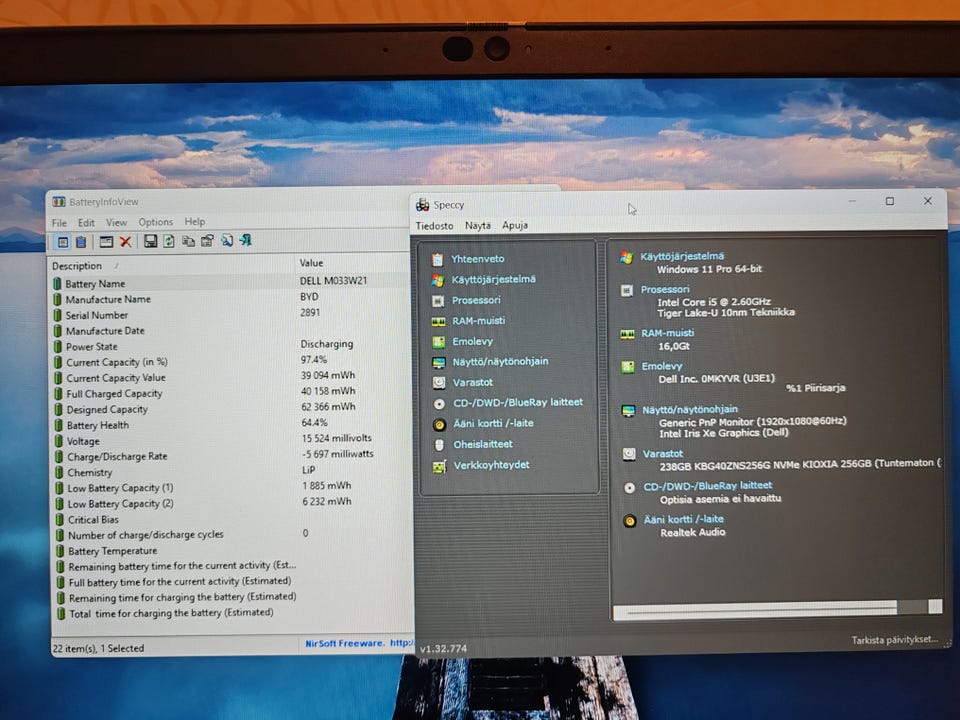Select the Show Battery Information toolbar icon
Screen dimensions: 960x720
point(62,242)
